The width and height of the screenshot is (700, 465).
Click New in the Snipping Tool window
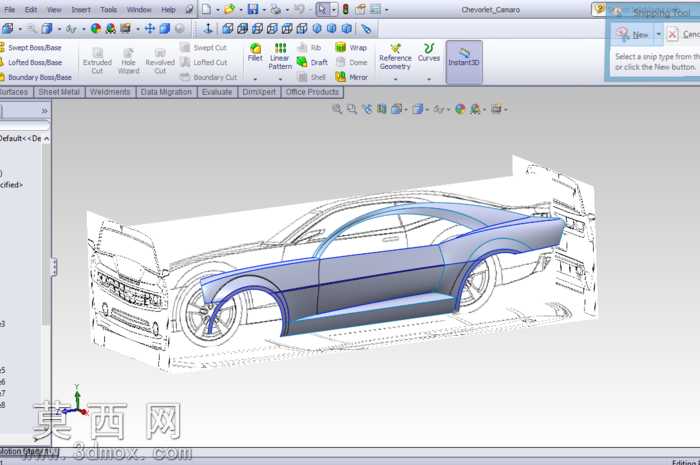633,34
